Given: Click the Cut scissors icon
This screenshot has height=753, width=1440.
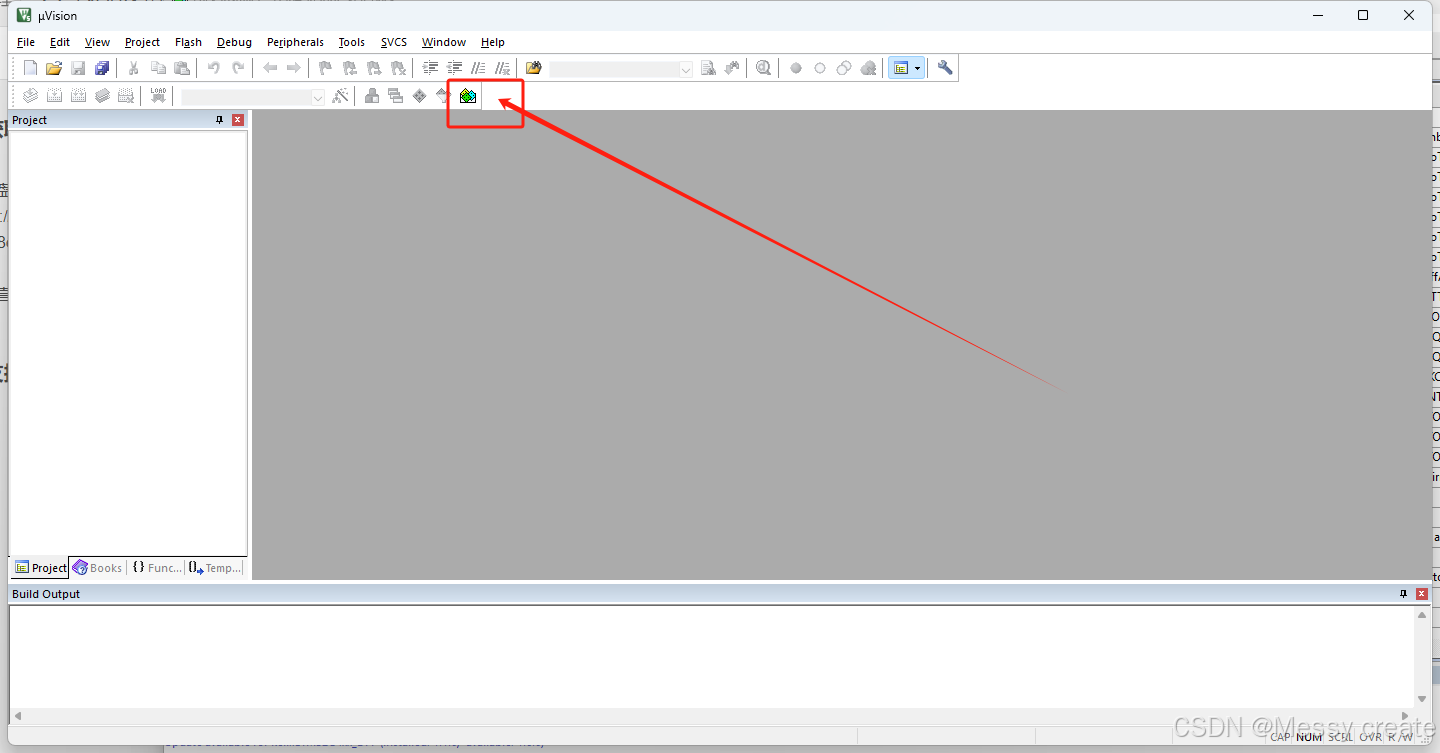Looking at the screenshot, I should click(133, 68).
